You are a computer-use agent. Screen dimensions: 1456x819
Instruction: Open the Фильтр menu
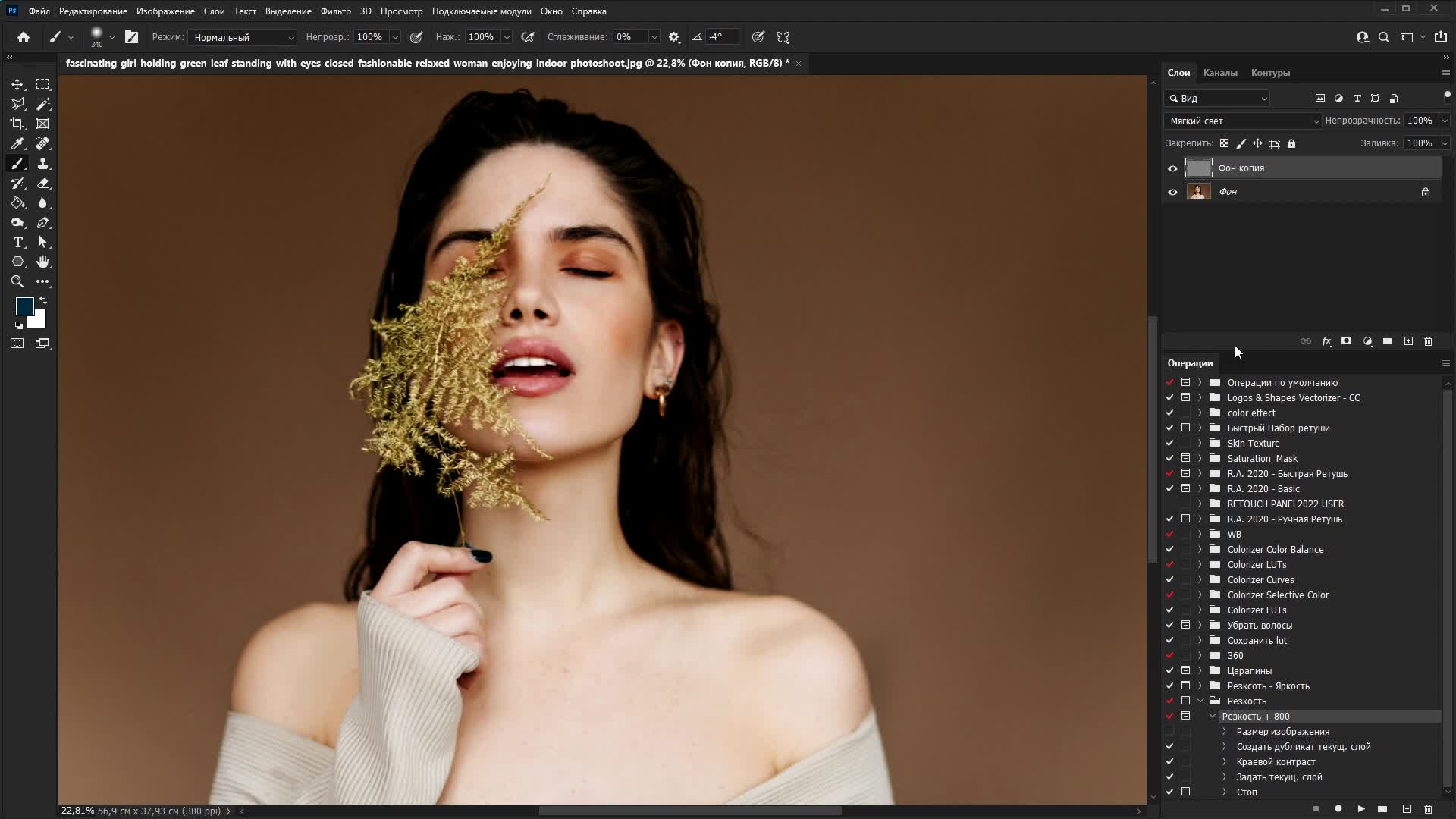pyautogui.click(x=335, y=11)
